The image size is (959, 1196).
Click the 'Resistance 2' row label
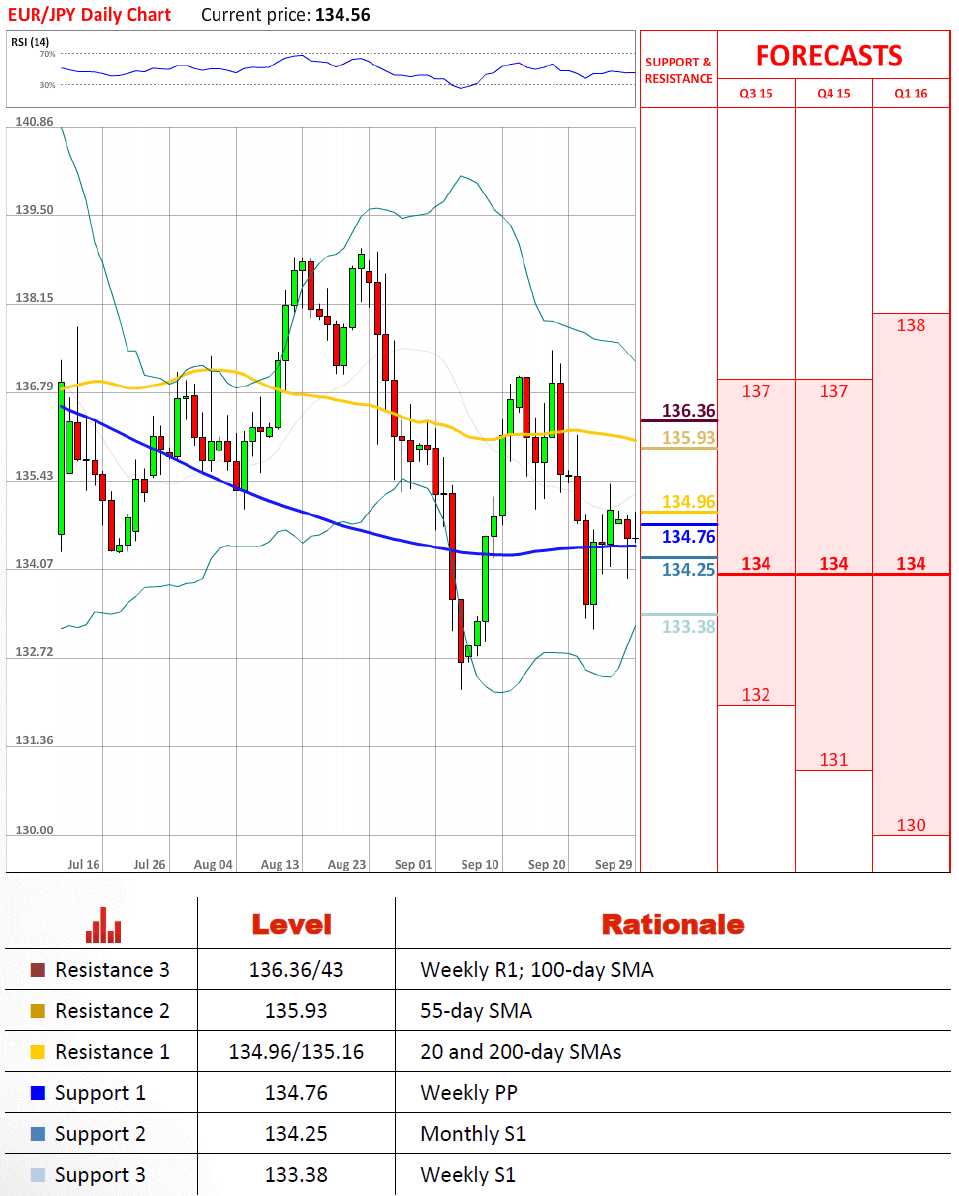click(112, 1011)
